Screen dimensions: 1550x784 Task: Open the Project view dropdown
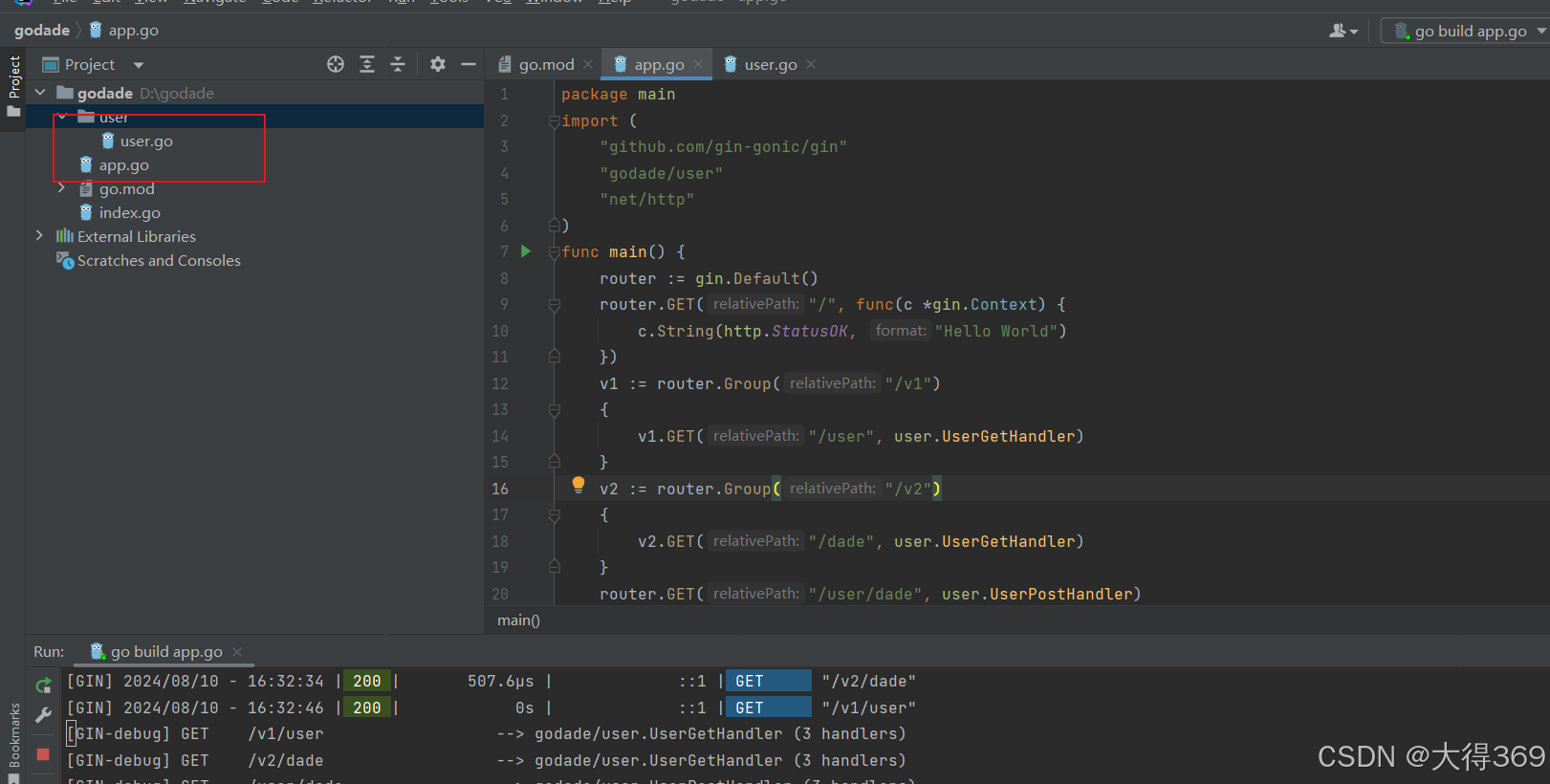pyautogui.click(x=139, y=65)
